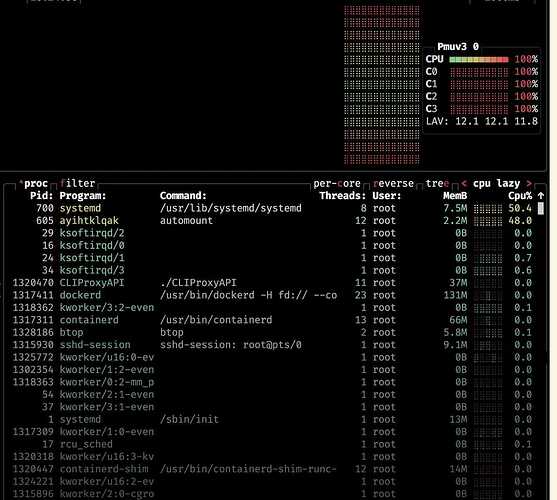This screenshot has width=557, height=500.
Task: Select previous sorting column with left arrow
Action: [464, 183]
